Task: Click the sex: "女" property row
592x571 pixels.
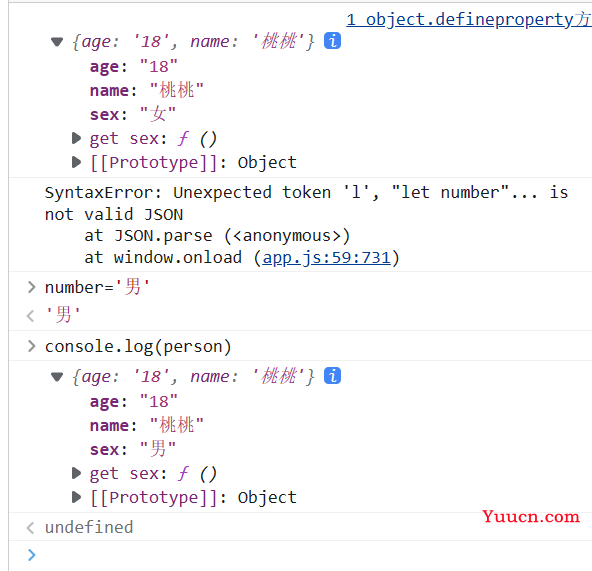Action: pyautogui.click(x=133, y=114)
